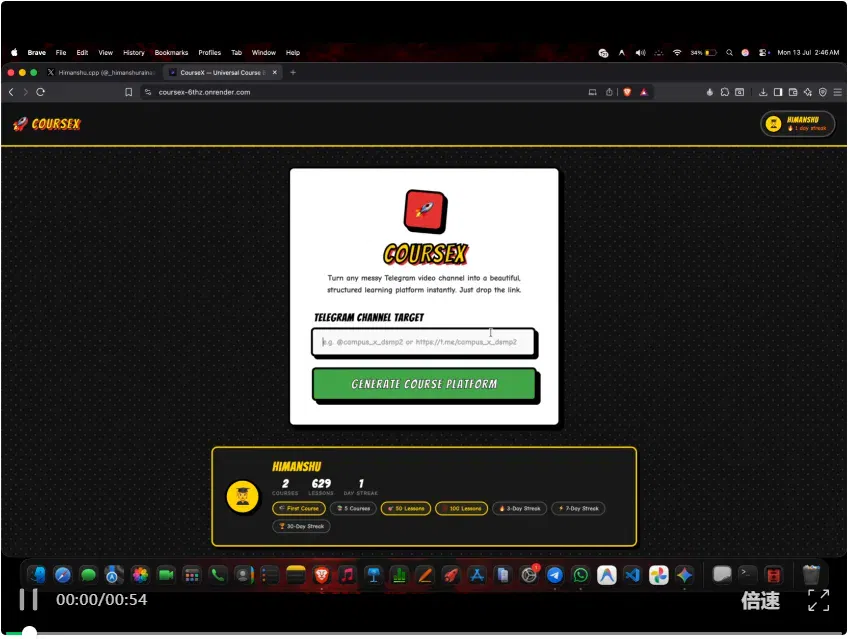
Task: Open browser downloads
Action: pyautogui.click(x=763, y=92)
